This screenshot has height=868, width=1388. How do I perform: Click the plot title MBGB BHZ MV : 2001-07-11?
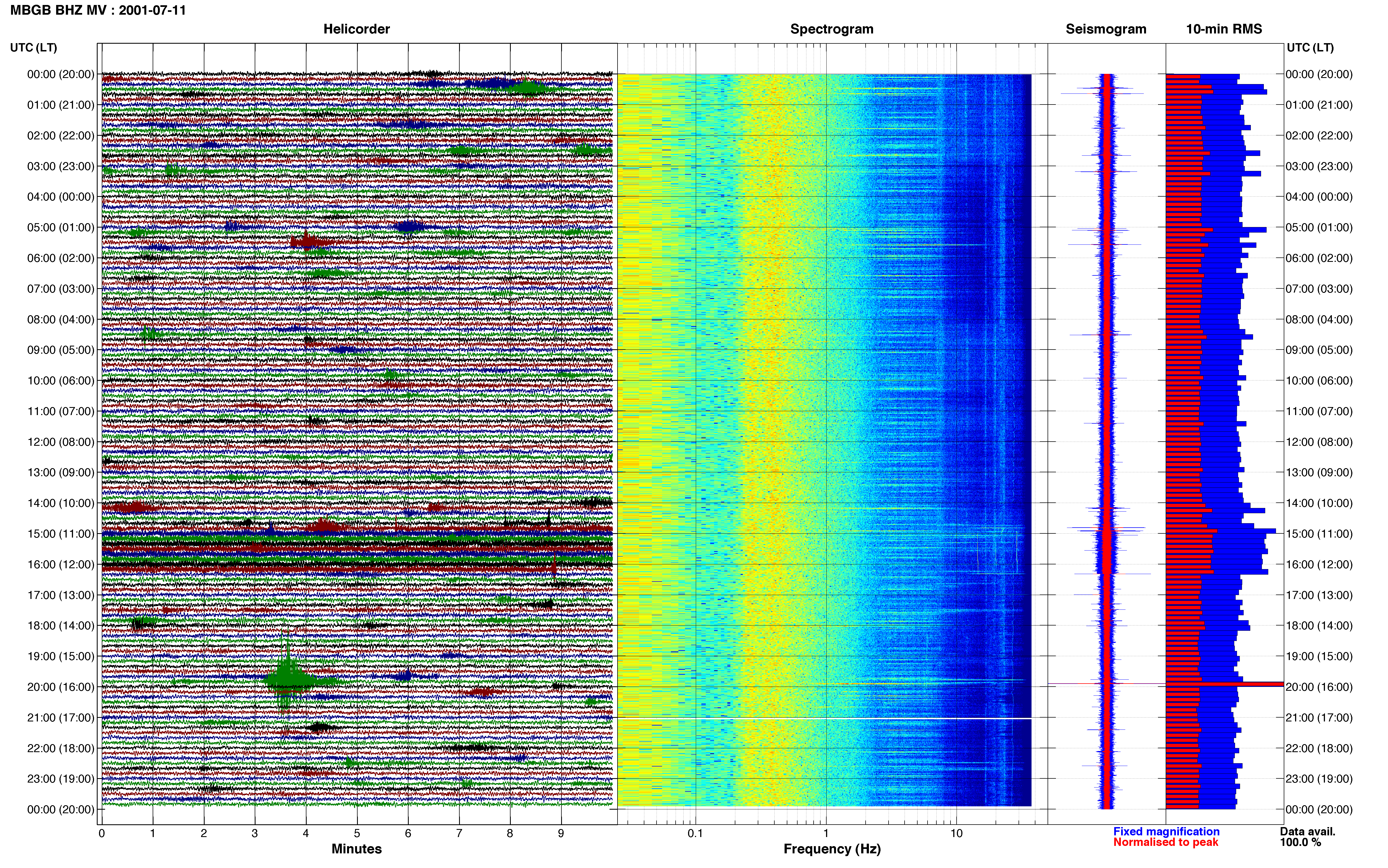coord(98,10)
